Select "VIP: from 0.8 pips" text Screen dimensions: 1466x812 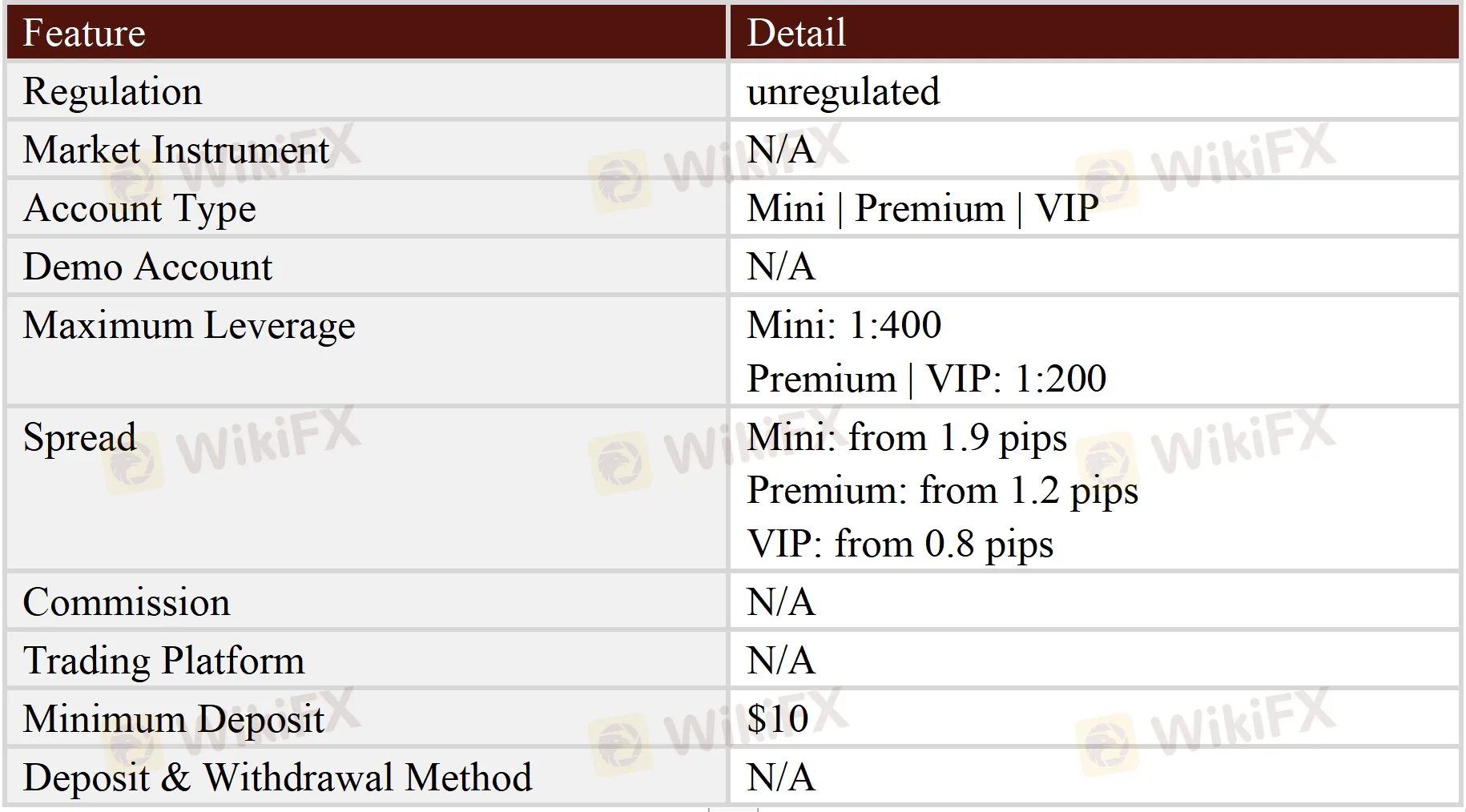coord(900,545)
